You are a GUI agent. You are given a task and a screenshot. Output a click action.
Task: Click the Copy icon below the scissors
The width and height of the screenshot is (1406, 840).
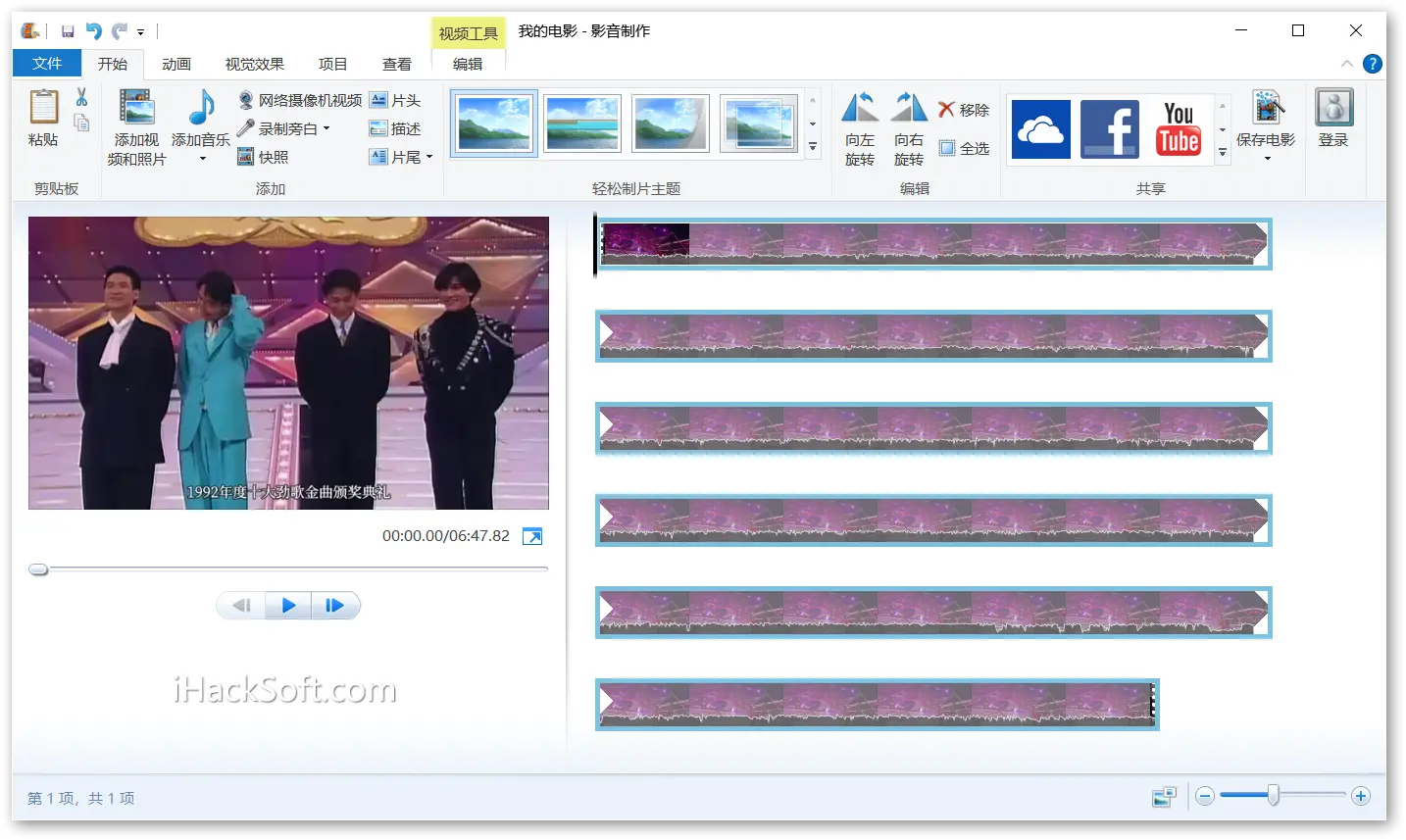pyautogui.click(x=81, y=123)
